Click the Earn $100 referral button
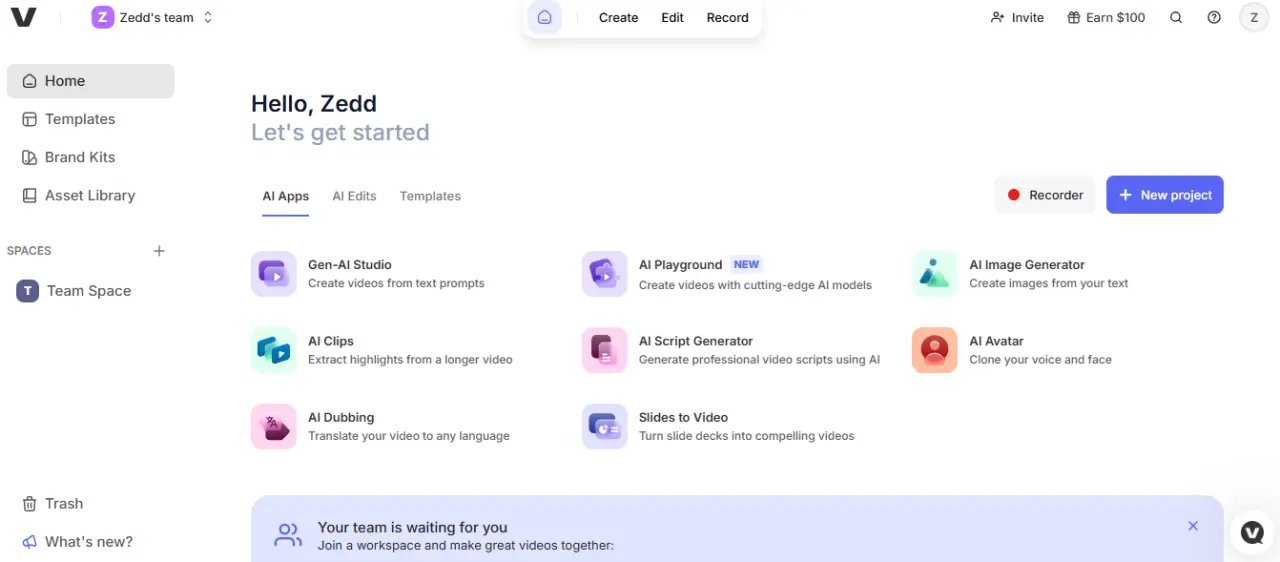1280x562 pixels. 1106,17
